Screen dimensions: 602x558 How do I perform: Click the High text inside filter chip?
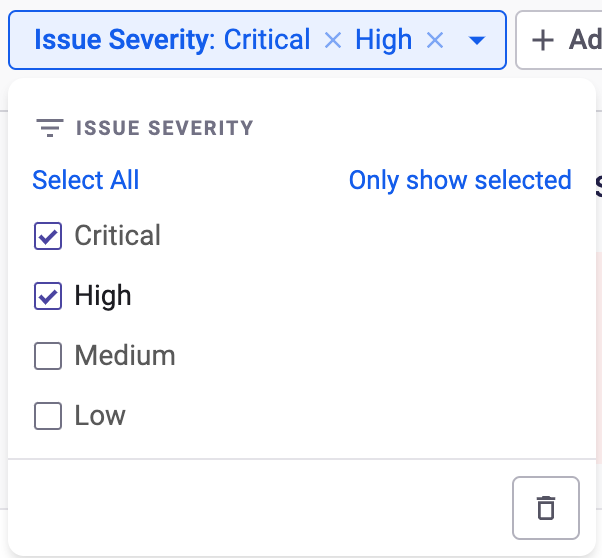(384, 40)
